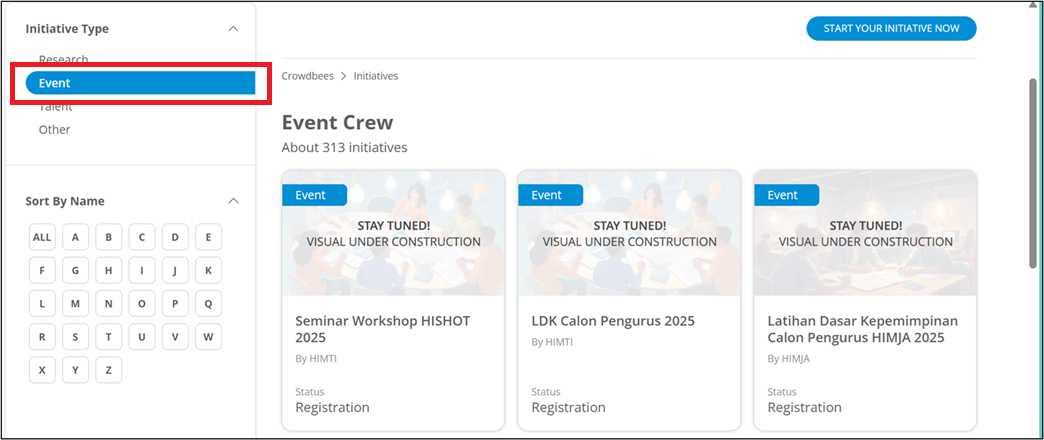
Task: Open the Crowdbees breadcrumb link
Action: pyautogui.click(x=308, y=76)
